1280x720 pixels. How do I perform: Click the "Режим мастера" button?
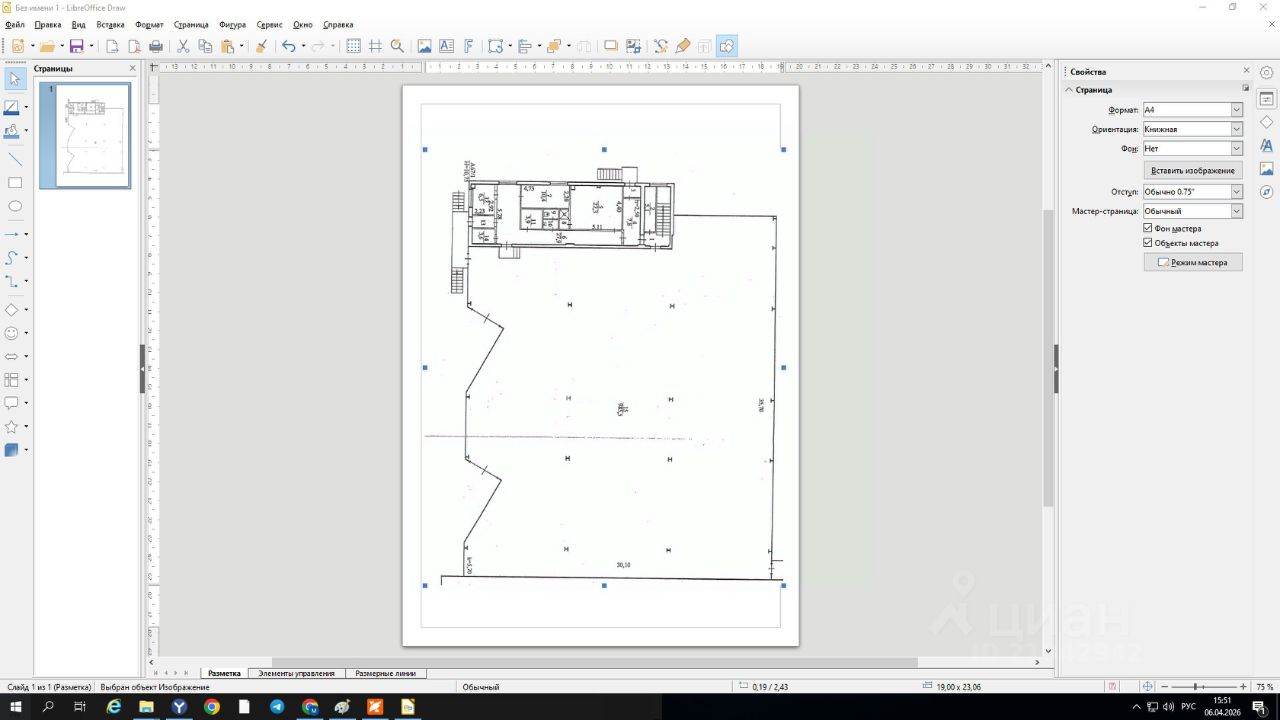[1193, 262]
